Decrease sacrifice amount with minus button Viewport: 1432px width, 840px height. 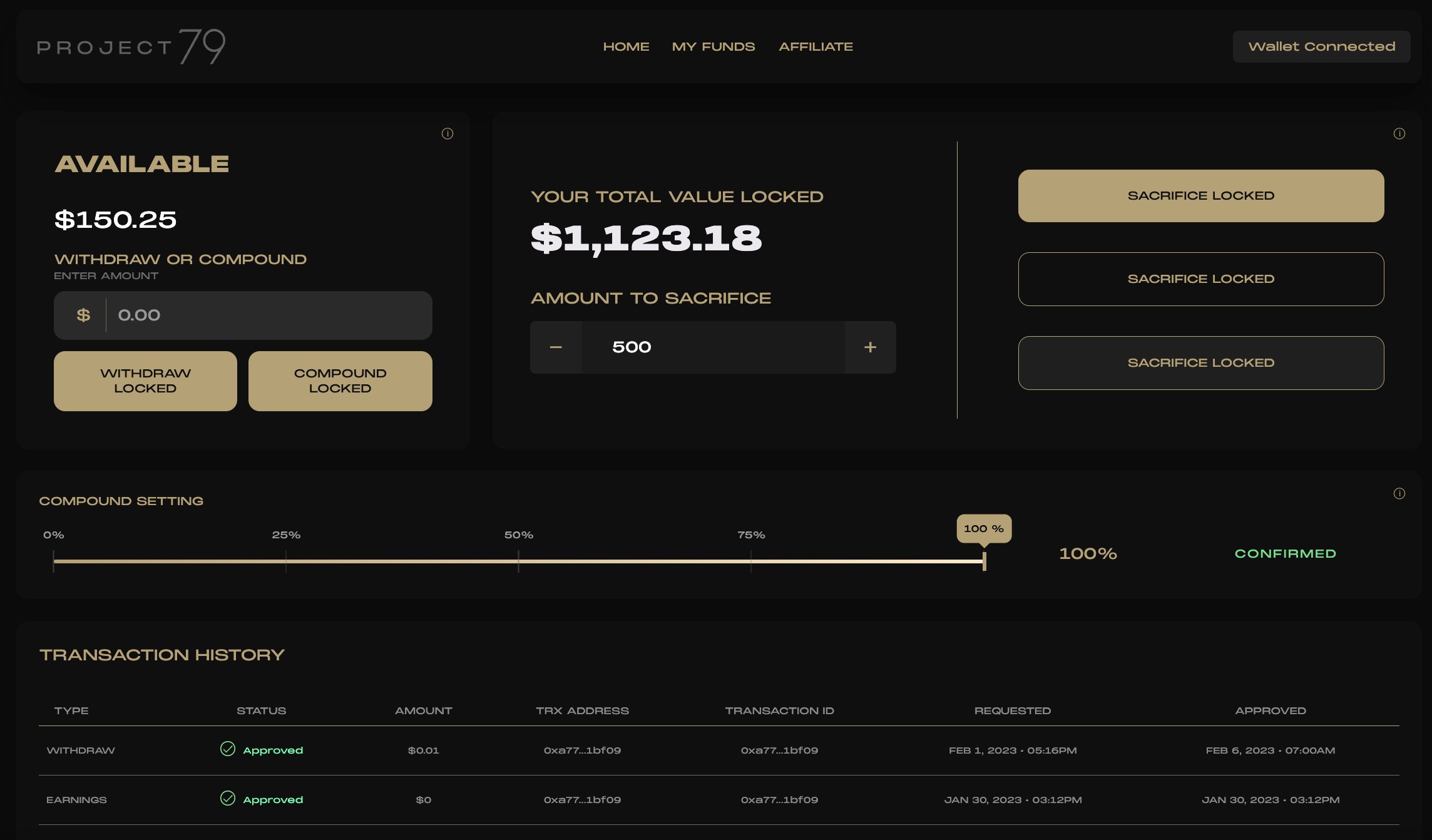[x=556, y=347]
